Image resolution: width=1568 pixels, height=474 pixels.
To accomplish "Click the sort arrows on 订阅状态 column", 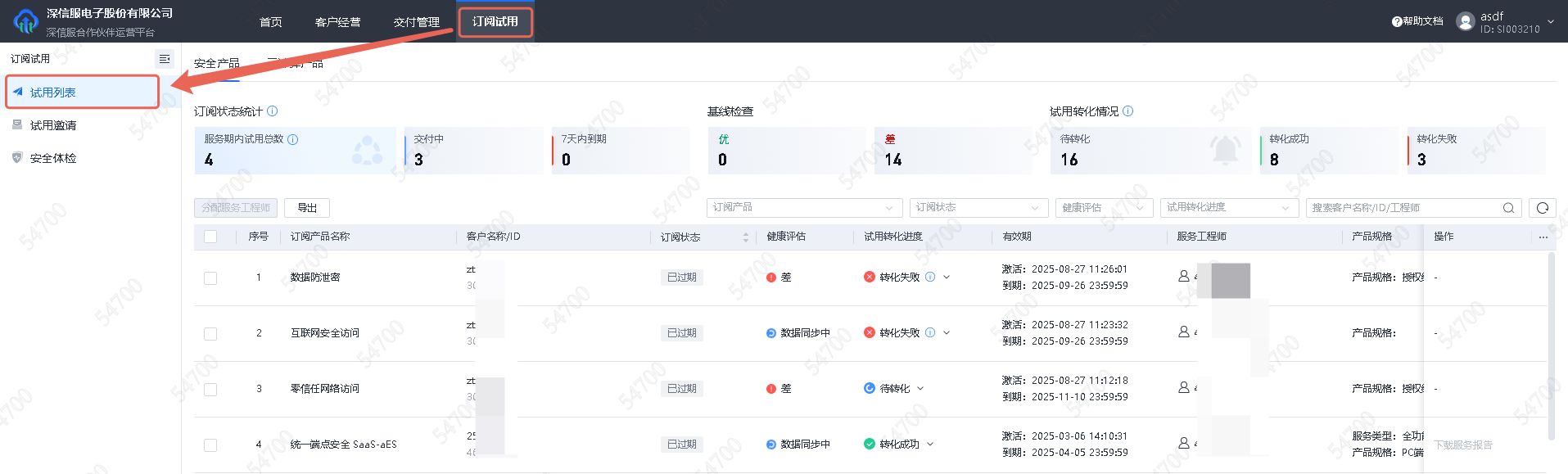I will pos(745,237).
